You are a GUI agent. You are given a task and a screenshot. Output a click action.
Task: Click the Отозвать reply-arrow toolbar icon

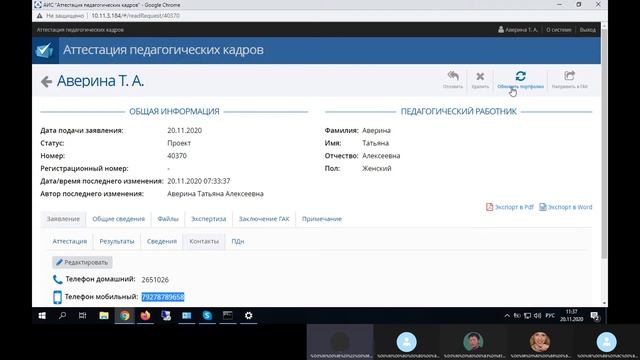453,76
